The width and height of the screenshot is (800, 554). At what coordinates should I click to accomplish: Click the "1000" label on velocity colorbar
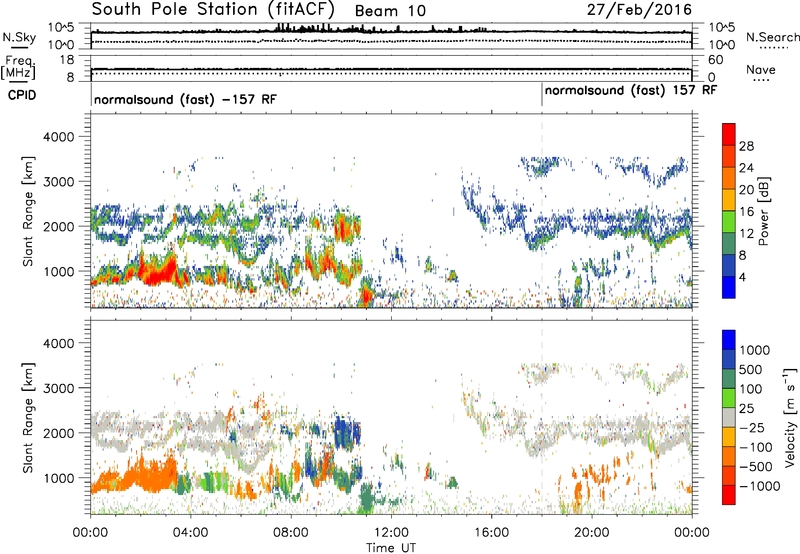click(x=755, y=350)
